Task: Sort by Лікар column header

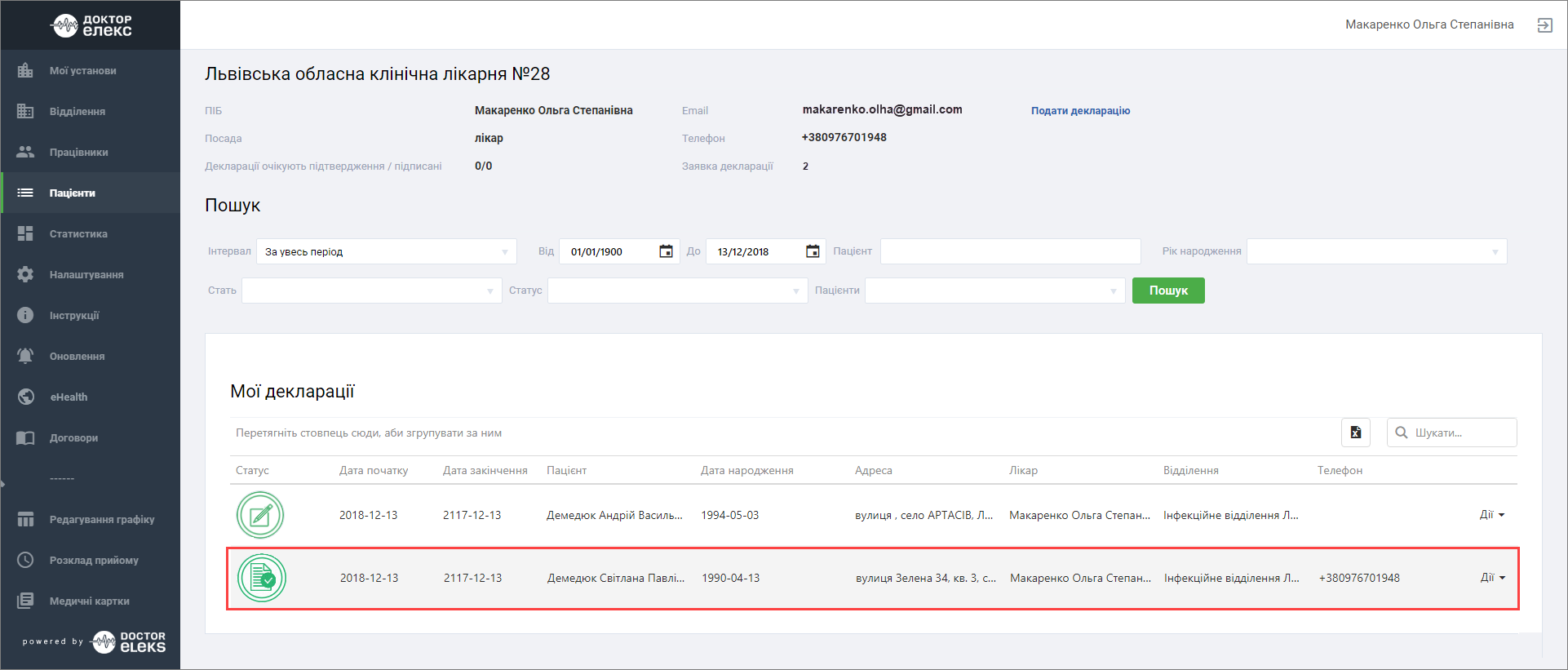Action: [x=1023, y=470]
